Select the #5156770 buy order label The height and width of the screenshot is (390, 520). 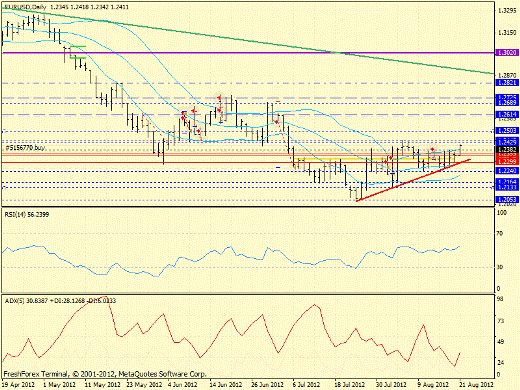26,148
